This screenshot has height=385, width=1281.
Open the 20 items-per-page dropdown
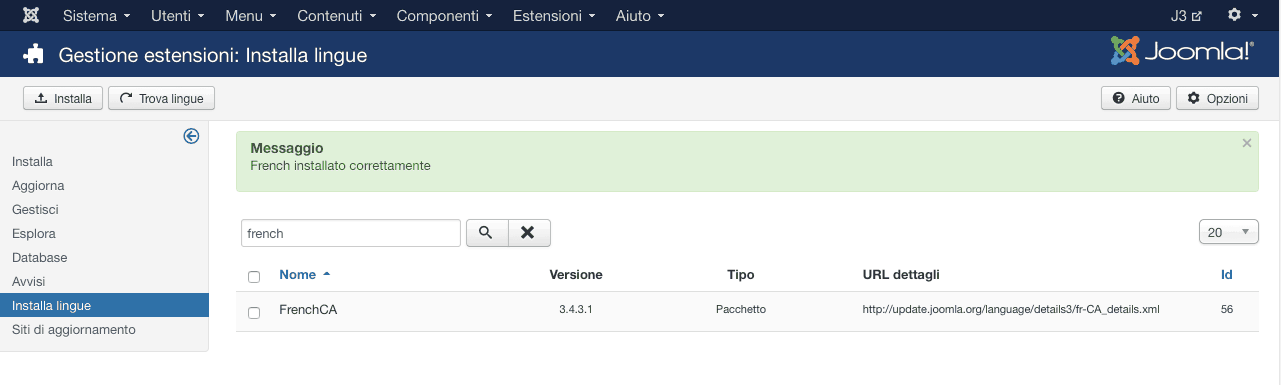pyautogui.click(x=1228, y=232)
